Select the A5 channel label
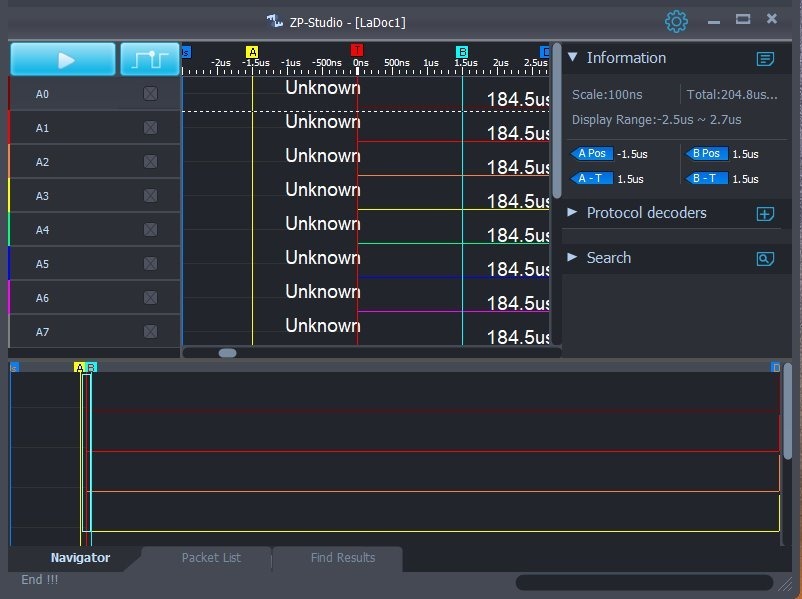The height and width of the screenshot is (599, 802). [x=42, y=264]
